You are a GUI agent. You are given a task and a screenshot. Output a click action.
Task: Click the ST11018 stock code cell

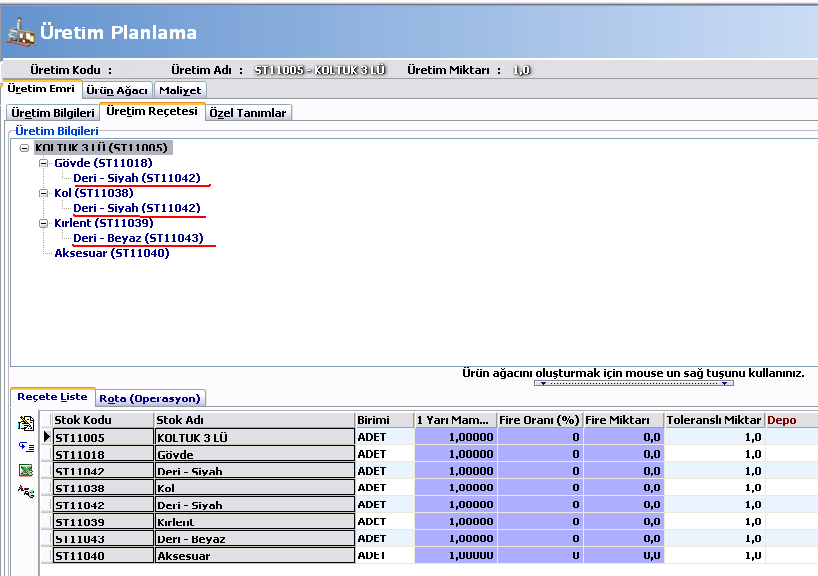[103, 454]
